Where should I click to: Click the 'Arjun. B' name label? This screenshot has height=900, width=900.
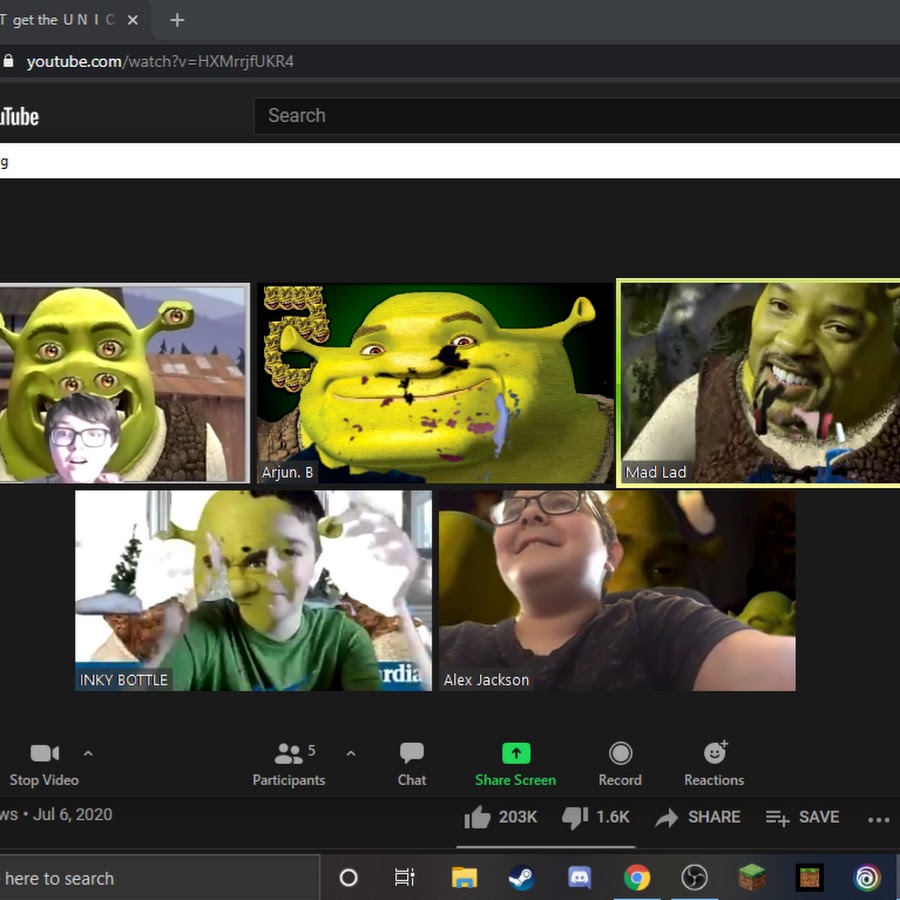pyautogui.click(x=287, y=472)
